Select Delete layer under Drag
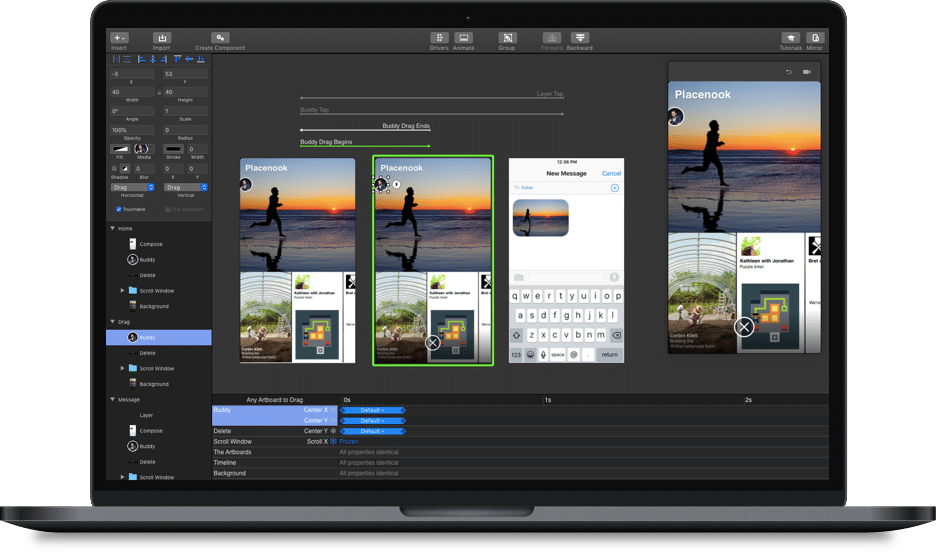The image size is (936, 552). [159, 353]
